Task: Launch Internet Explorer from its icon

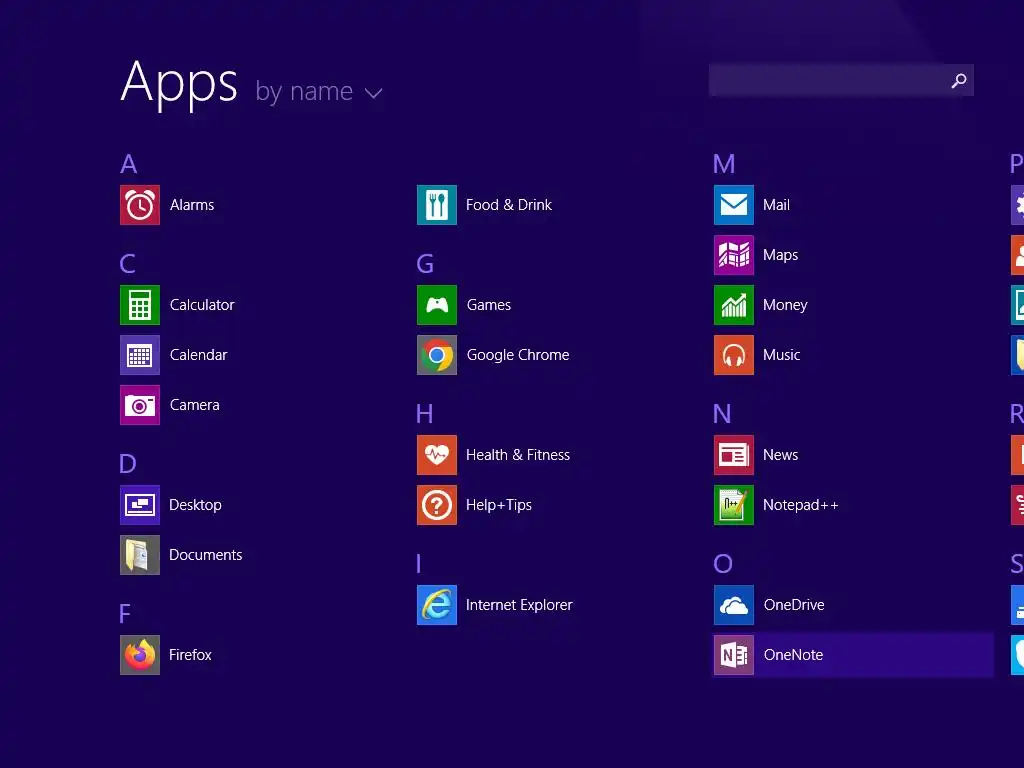Action: pyautogui.click(x=437, y=605)
